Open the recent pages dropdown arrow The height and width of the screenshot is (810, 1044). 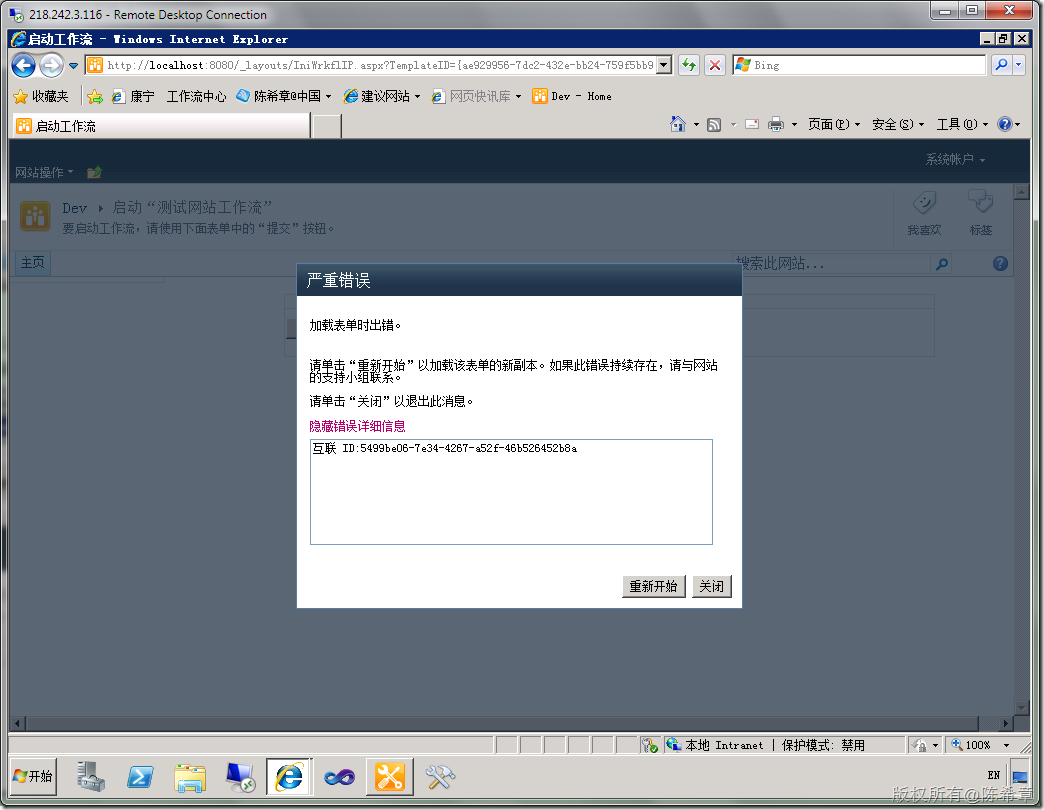coord(73,65)
